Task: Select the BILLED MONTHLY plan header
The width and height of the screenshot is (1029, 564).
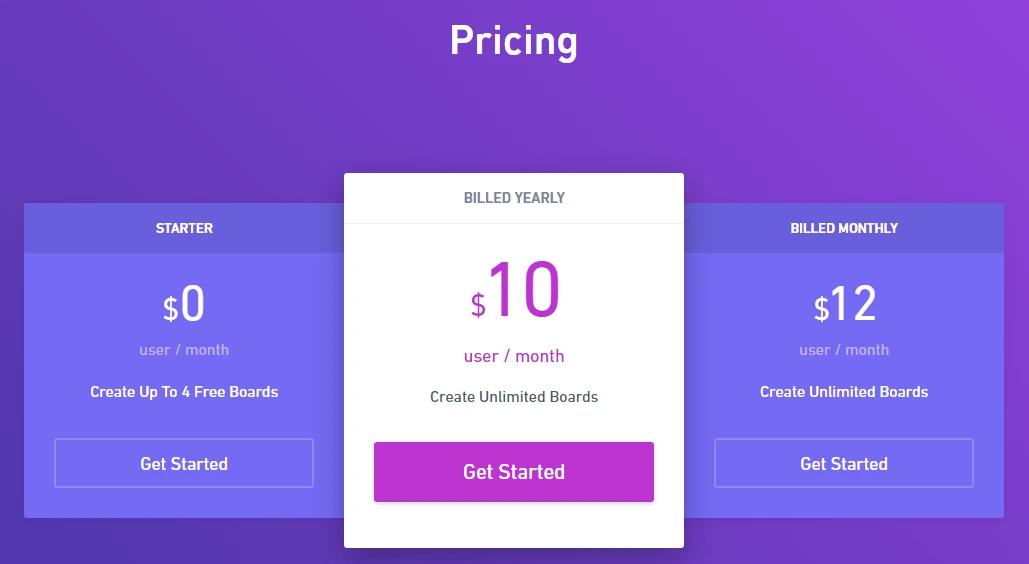Action: pos(844,228)
